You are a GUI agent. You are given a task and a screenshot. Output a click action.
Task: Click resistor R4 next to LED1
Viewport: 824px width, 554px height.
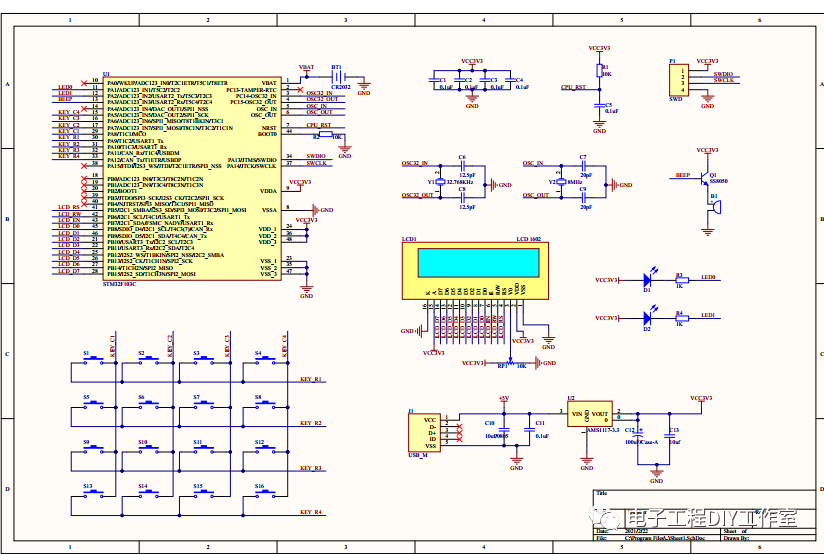point(682,318)
